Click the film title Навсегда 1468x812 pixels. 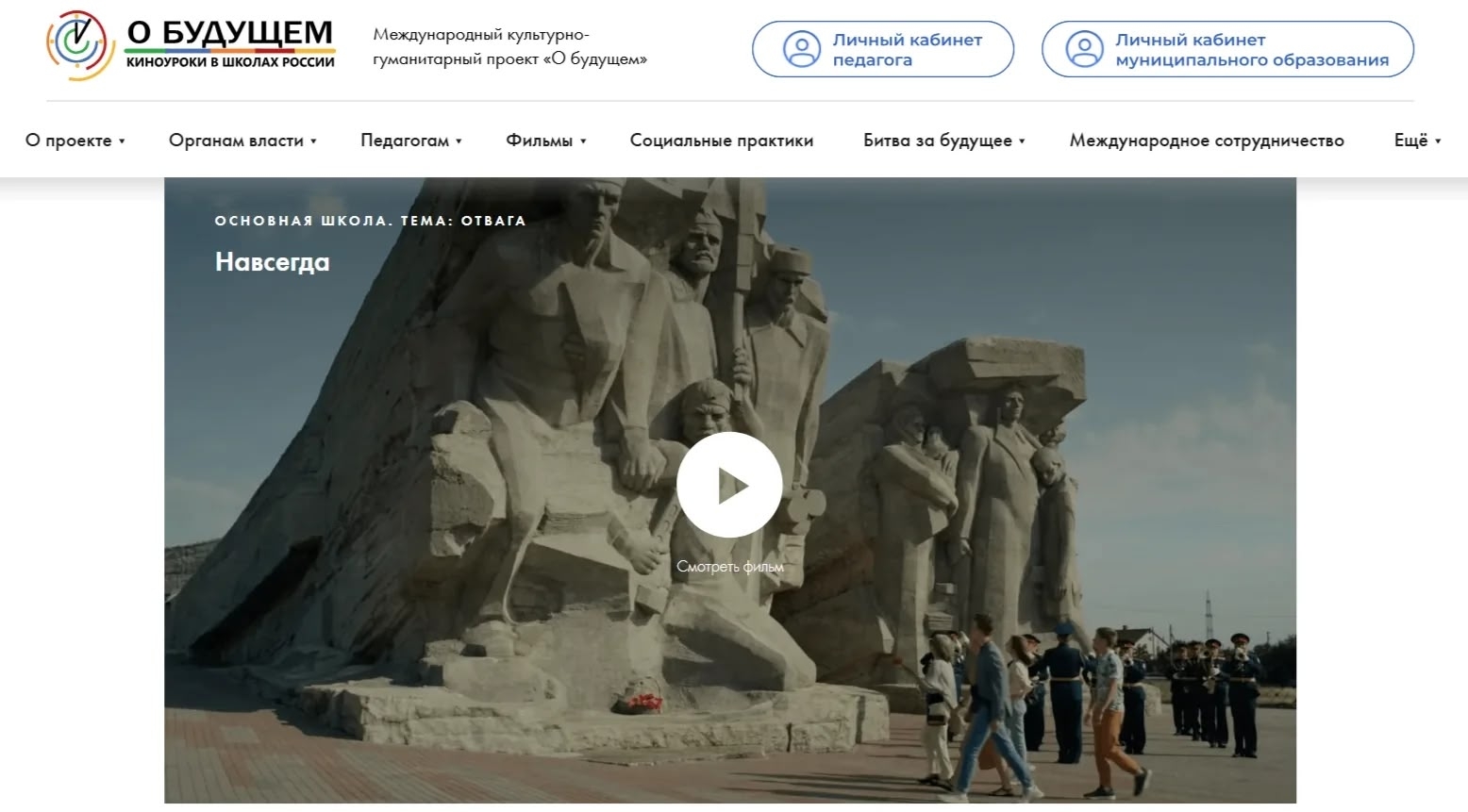tap(272, 261)
